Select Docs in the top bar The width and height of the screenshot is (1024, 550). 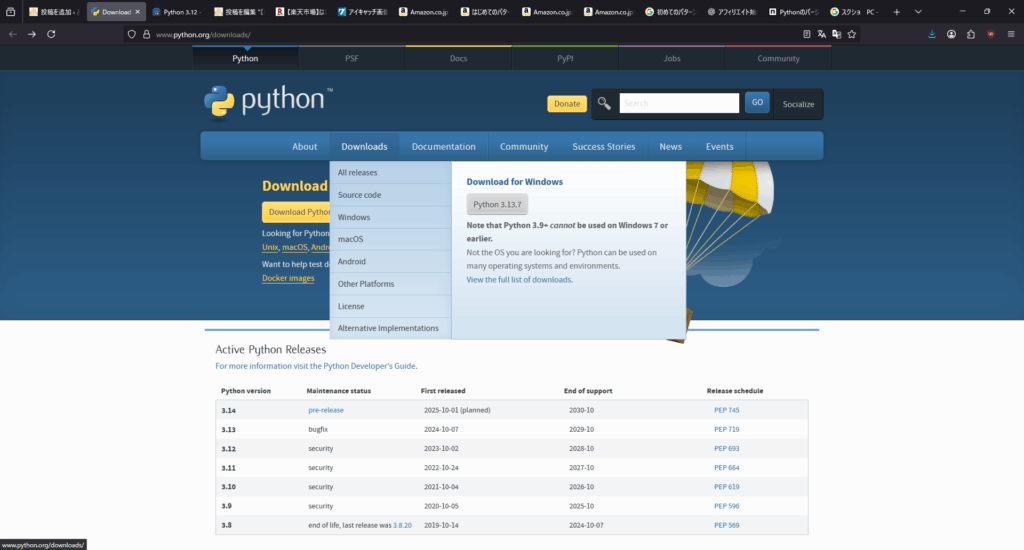pyautogui.click(x=458, y=58)
